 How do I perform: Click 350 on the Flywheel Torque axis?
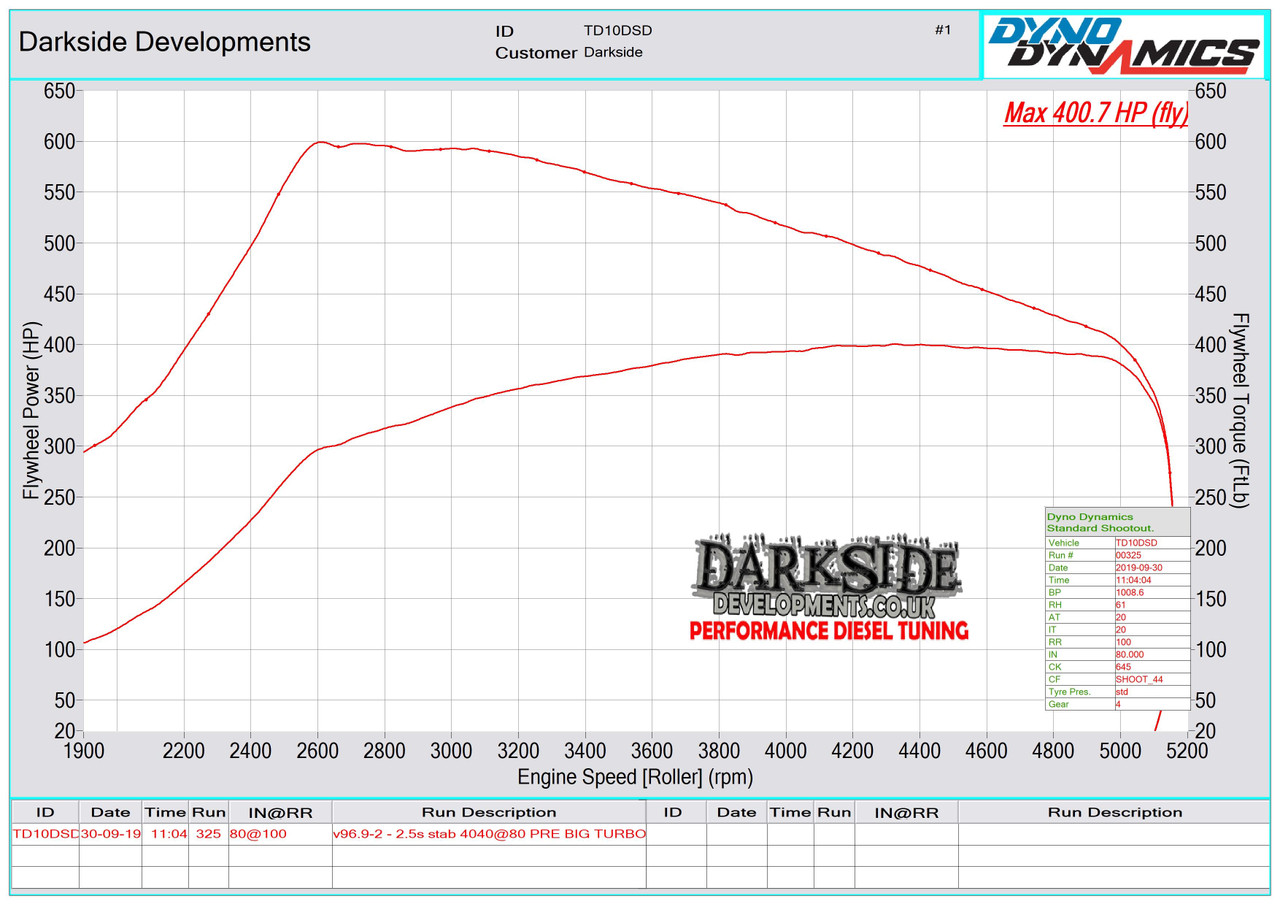tap(1210, 396)
